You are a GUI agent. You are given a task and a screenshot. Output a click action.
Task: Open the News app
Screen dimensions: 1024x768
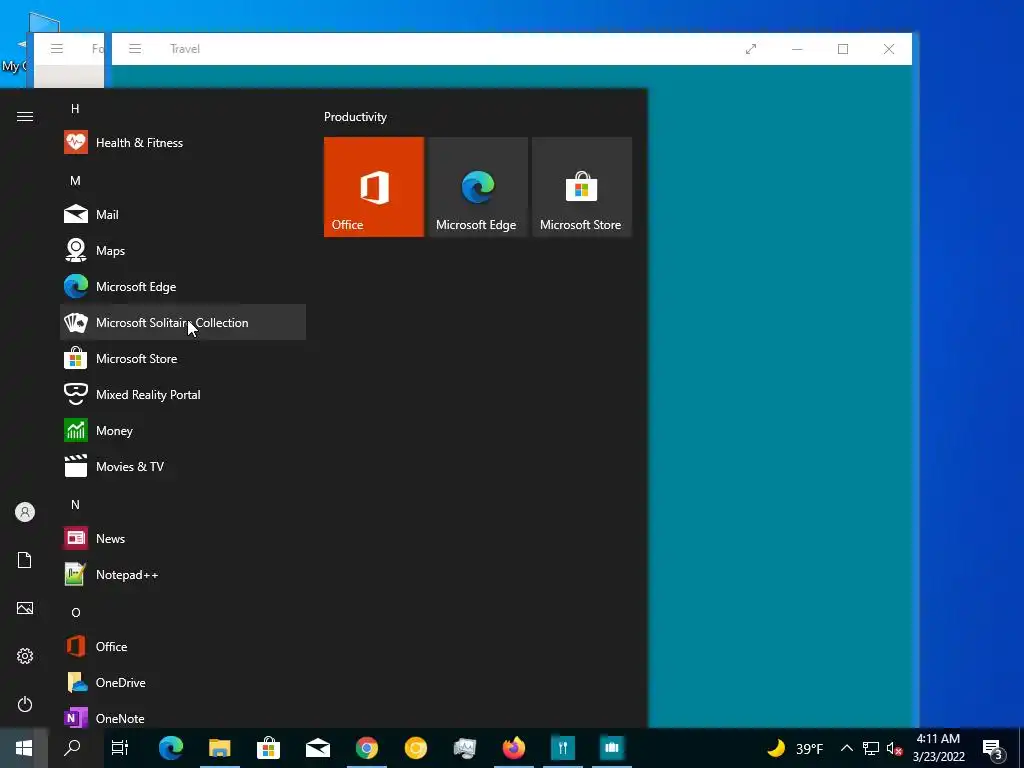[x=183, y=538]
